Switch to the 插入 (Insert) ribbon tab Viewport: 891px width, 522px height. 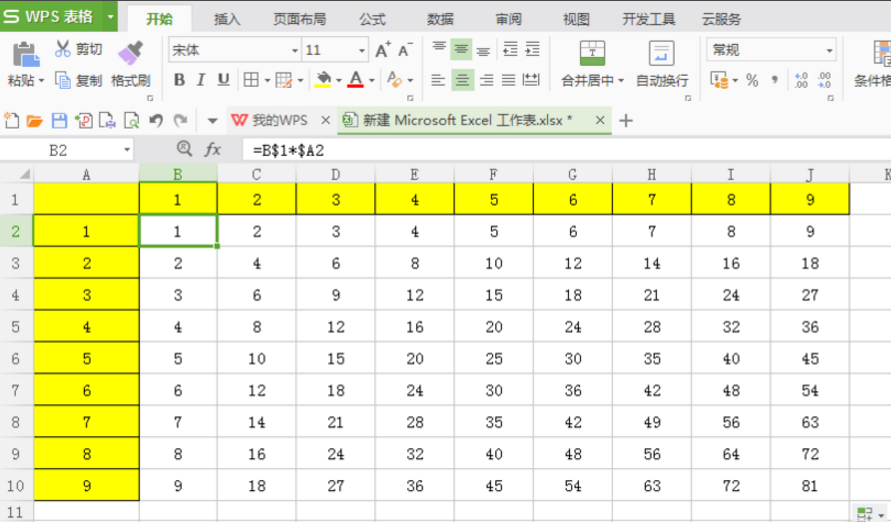point(227,19)
